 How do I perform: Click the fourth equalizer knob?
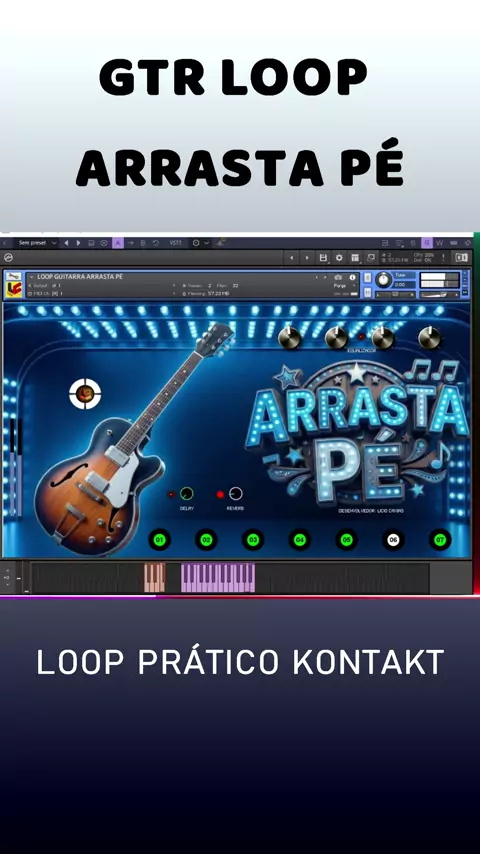click(429, 338)
